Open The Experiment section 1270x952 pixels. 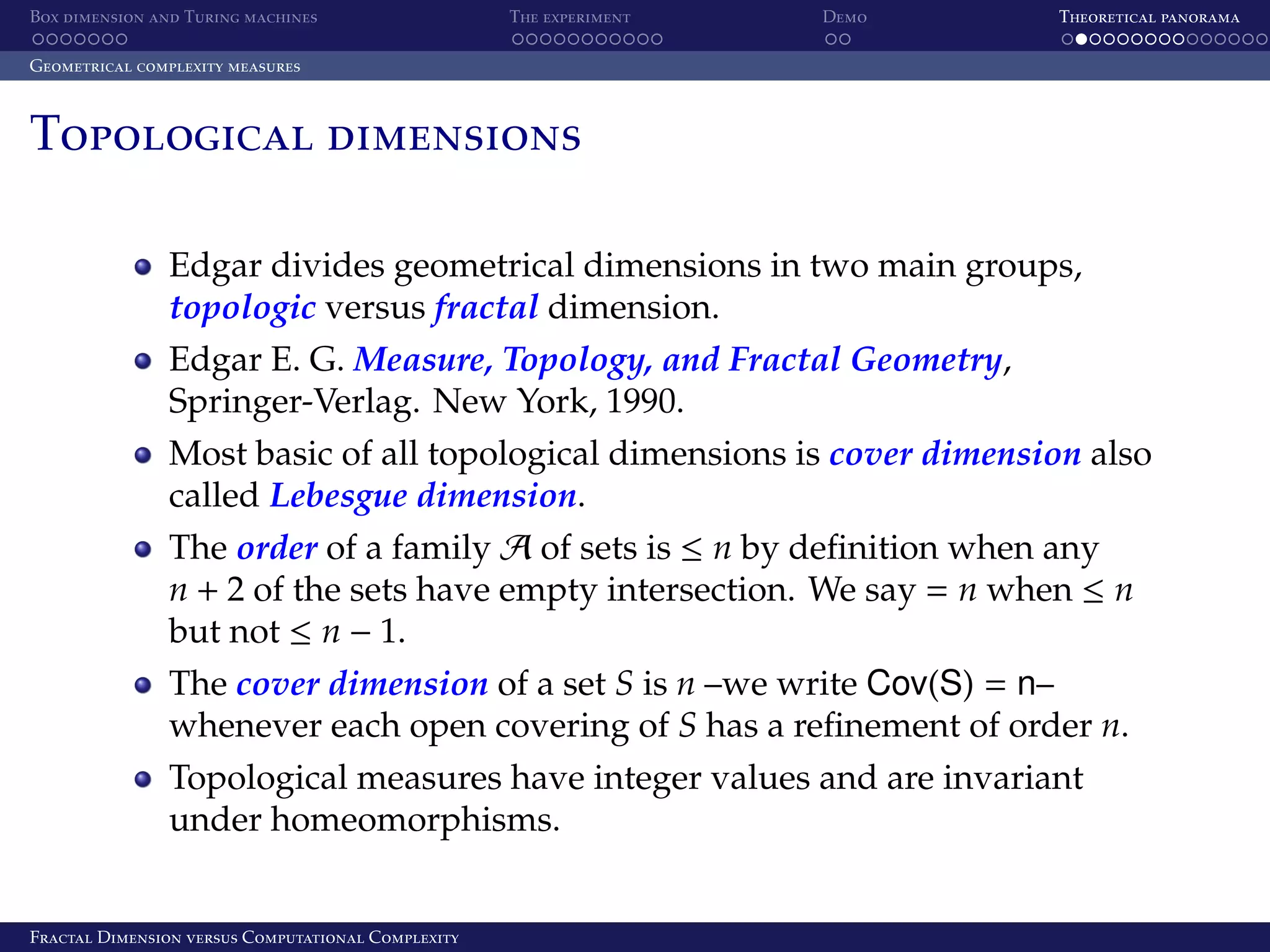pos(569,17)
